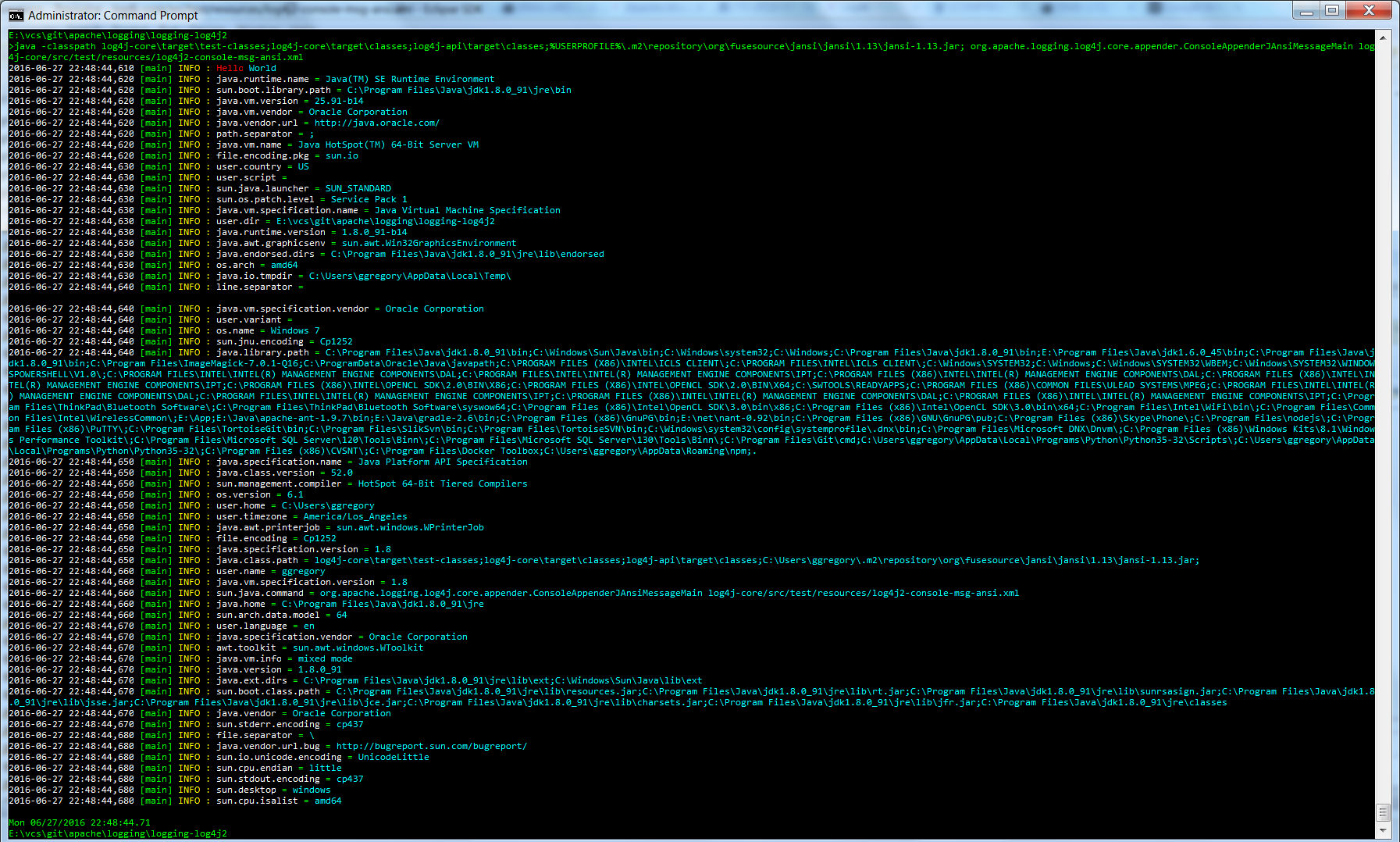Minimize the Command Prompt window
Screen dimensions: 1400x842
(1306, 10)
